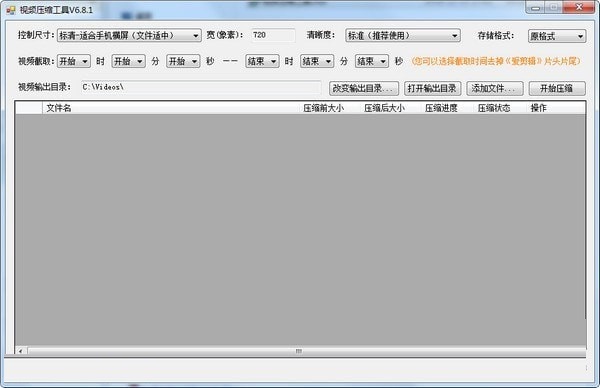Open the 存储格式 format dropdown

pyautogui.click(x=557, y=36)
